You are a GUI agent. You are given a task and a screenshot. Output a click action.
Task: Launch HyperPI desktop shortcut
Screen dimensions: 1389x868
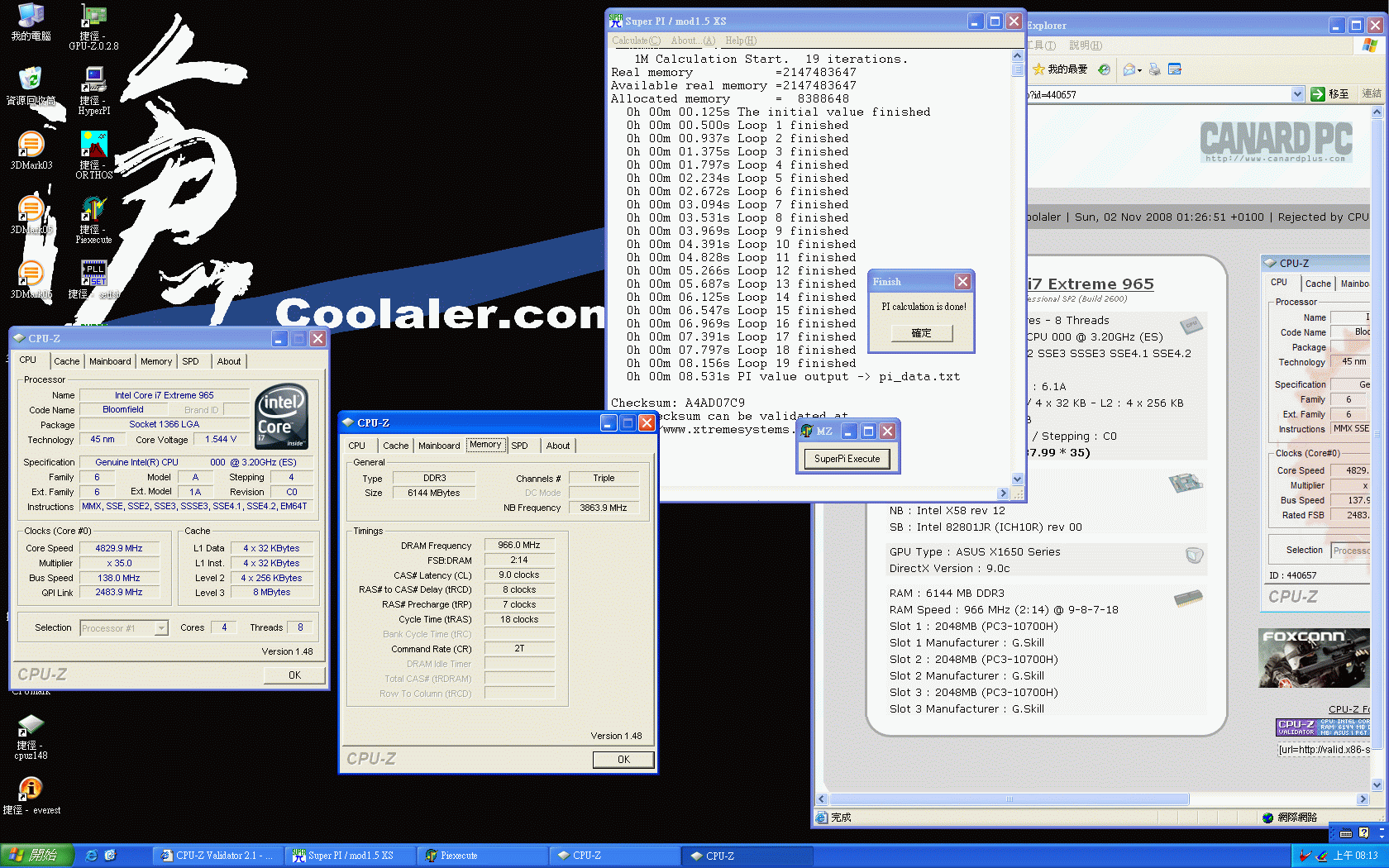pyautogui.click(x=93, y=91)
